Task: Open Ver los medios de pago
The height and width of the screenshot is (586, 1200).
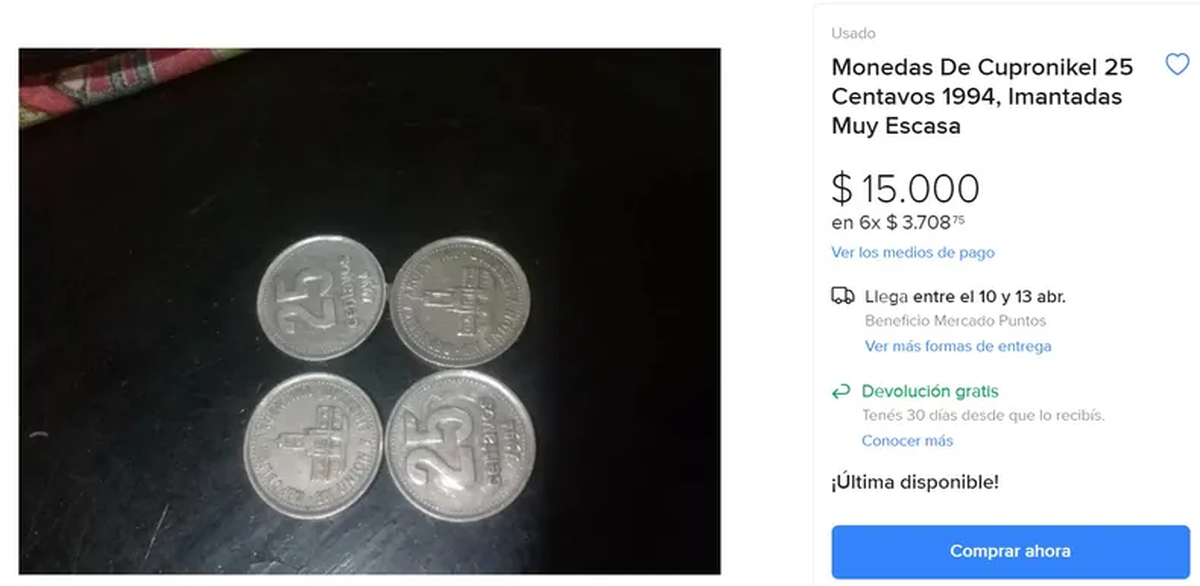Action: [913, 253]
